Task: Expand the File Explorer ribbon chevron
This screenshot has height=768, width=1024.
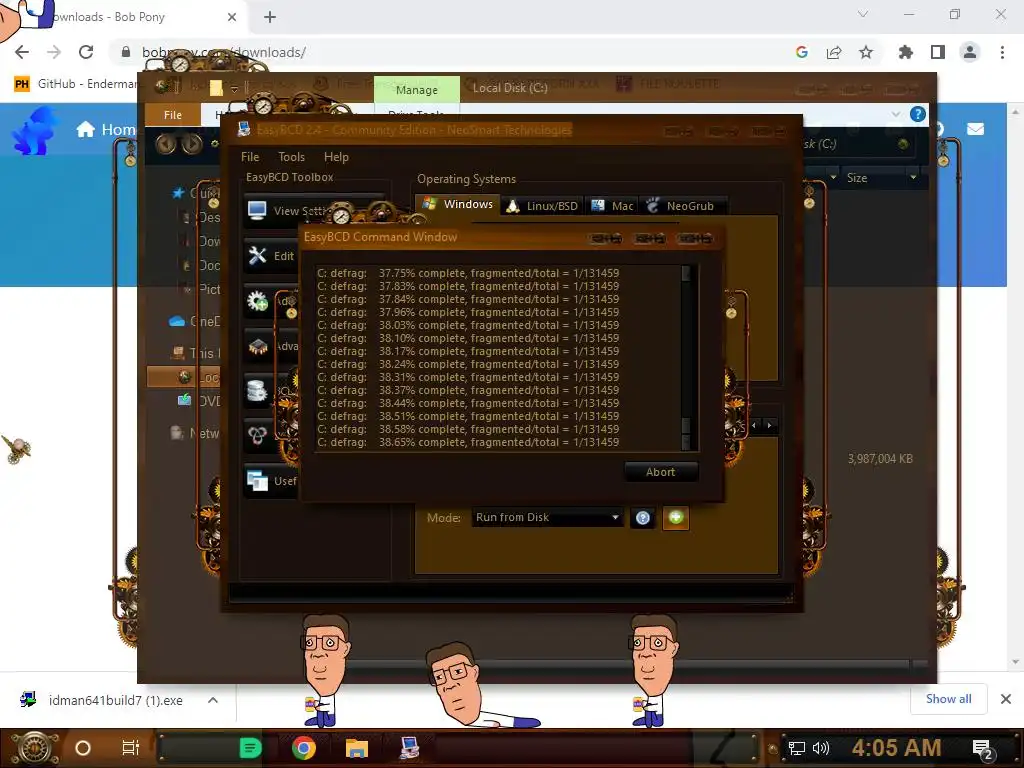Action: 895,114
